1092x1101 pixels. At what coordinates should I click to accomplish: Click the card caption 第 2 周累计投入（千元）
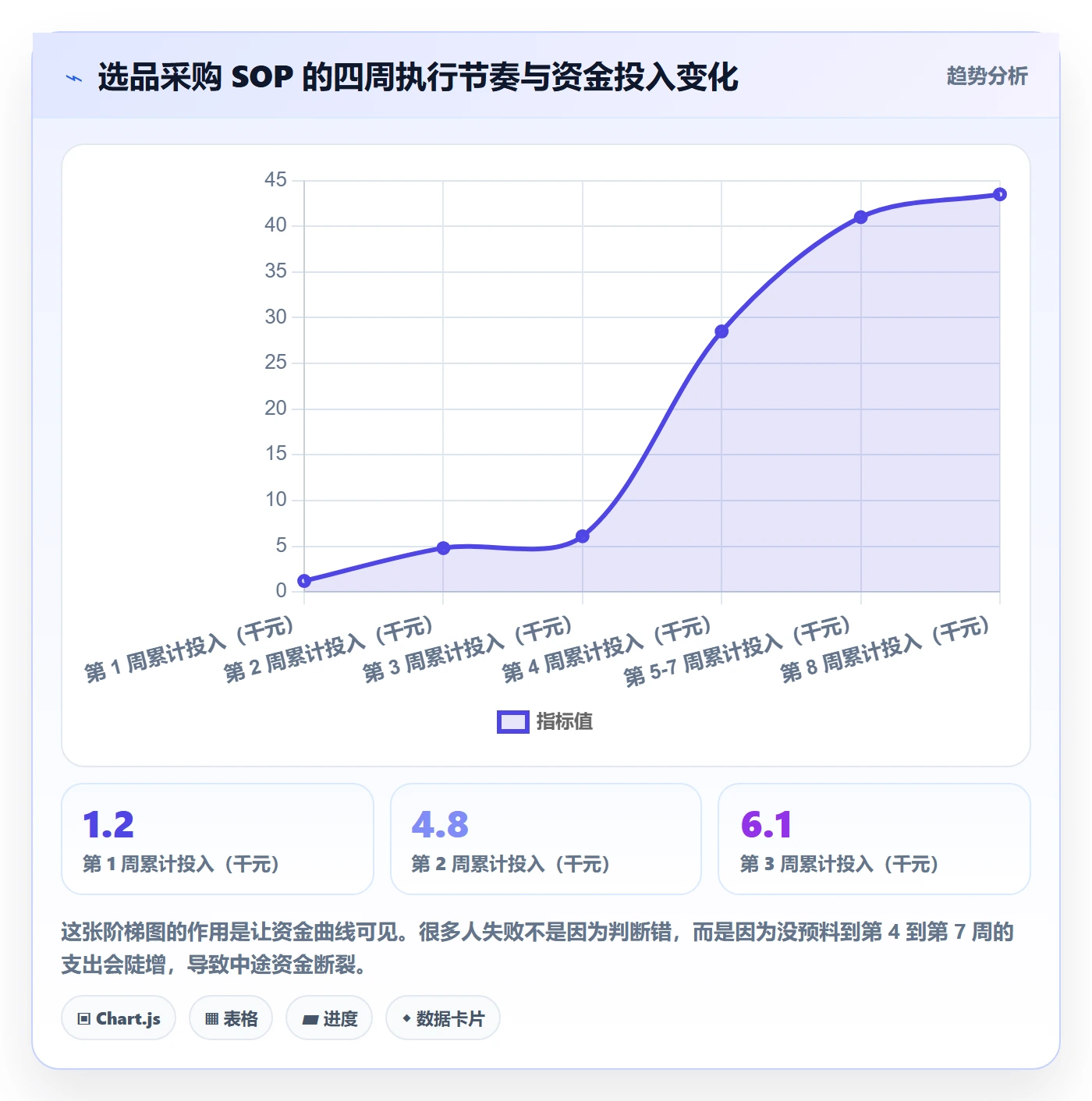tap(510, 864)
